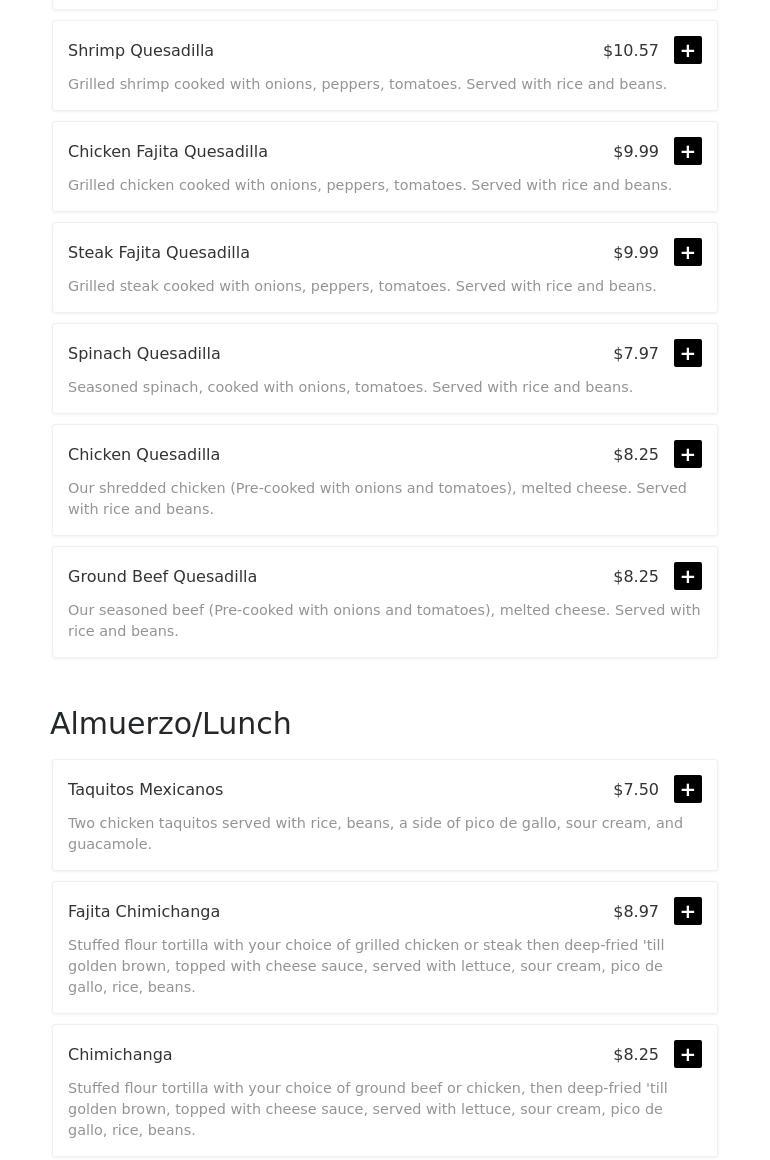Click the Taquitos Mexicanos item title
Viewport: 770px width, 1160px height.
coord(146,789)
